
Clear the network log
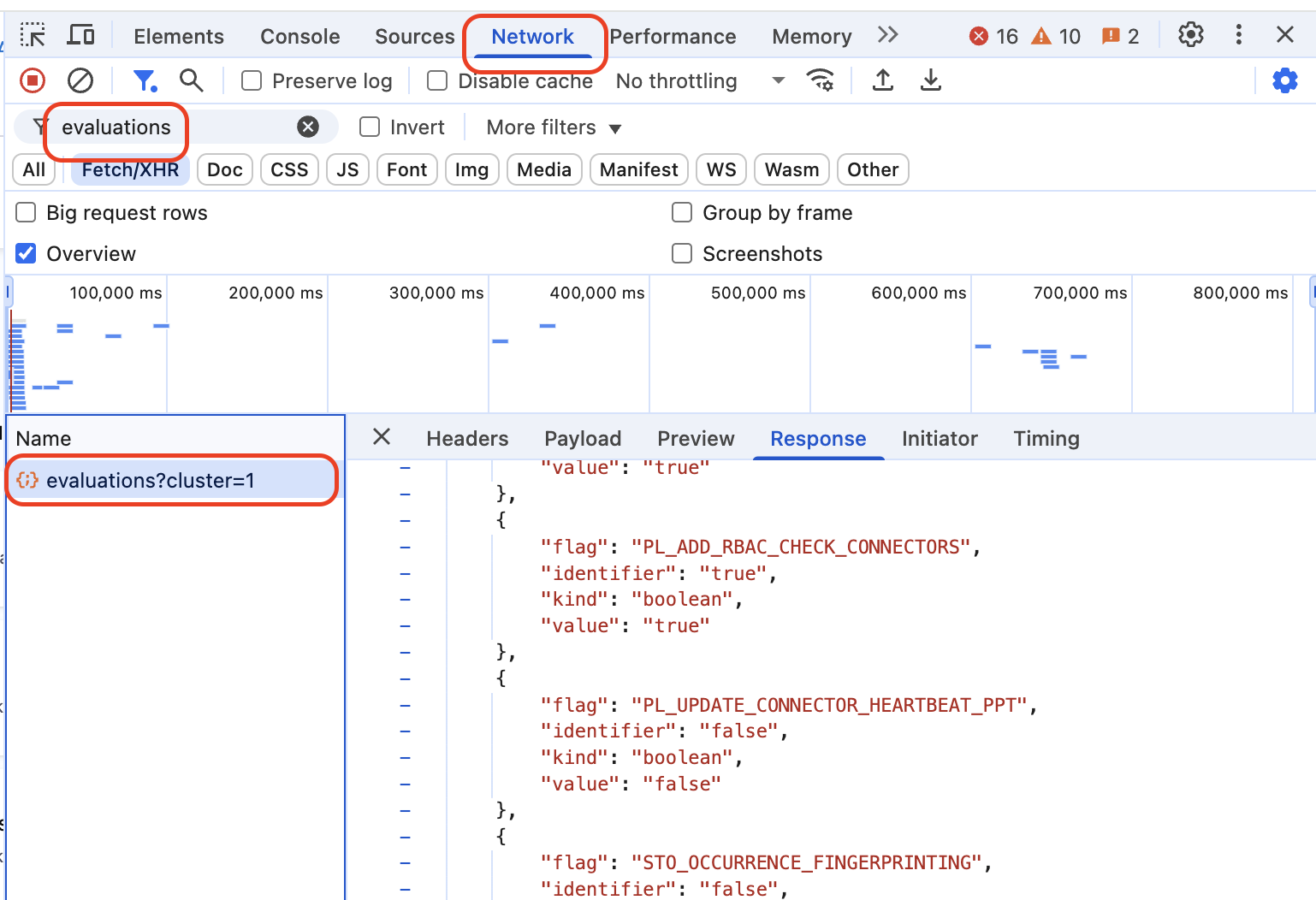[x=80, y=80]
